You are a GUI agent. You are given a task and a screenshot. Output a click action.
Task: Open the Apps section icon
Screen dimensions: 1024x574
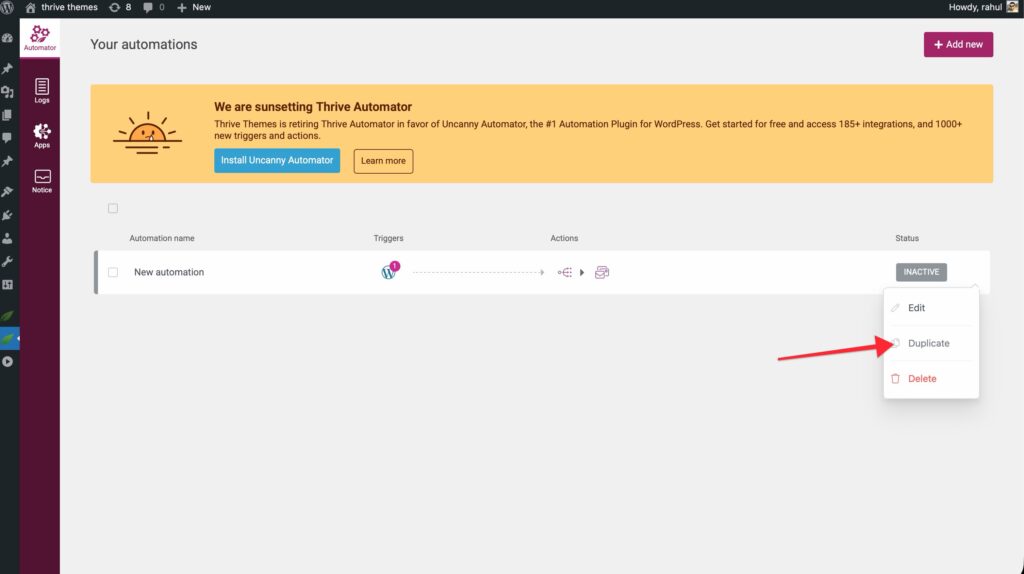(x=41, y=135)
